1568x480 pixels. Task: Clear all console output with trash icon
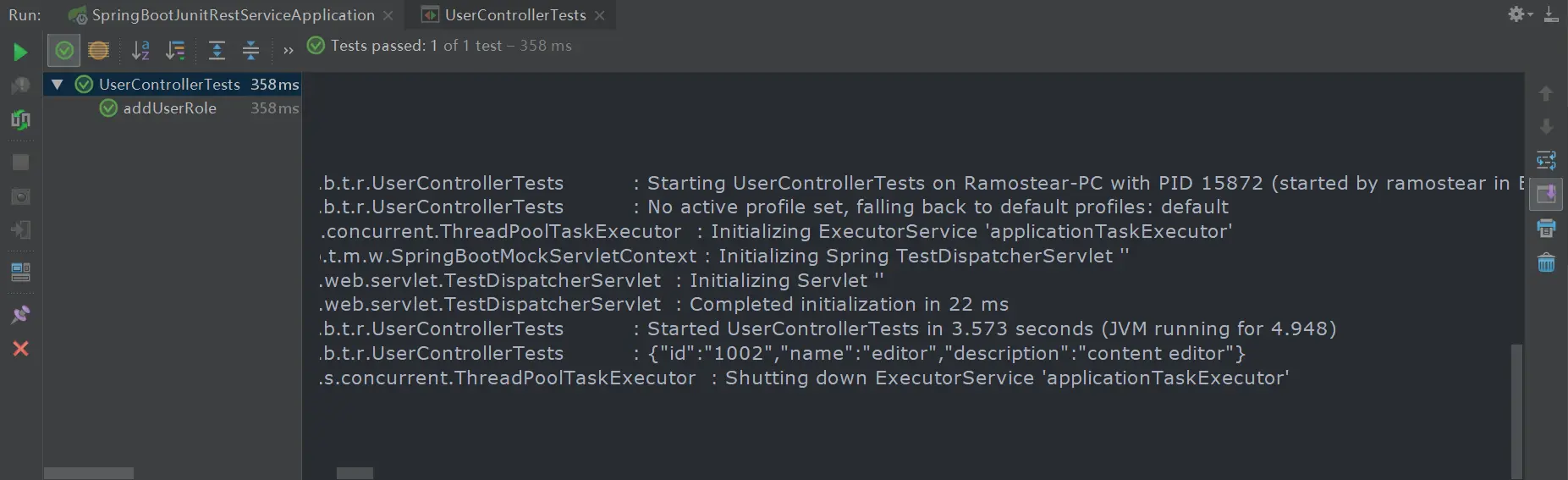click(1546, 263)
